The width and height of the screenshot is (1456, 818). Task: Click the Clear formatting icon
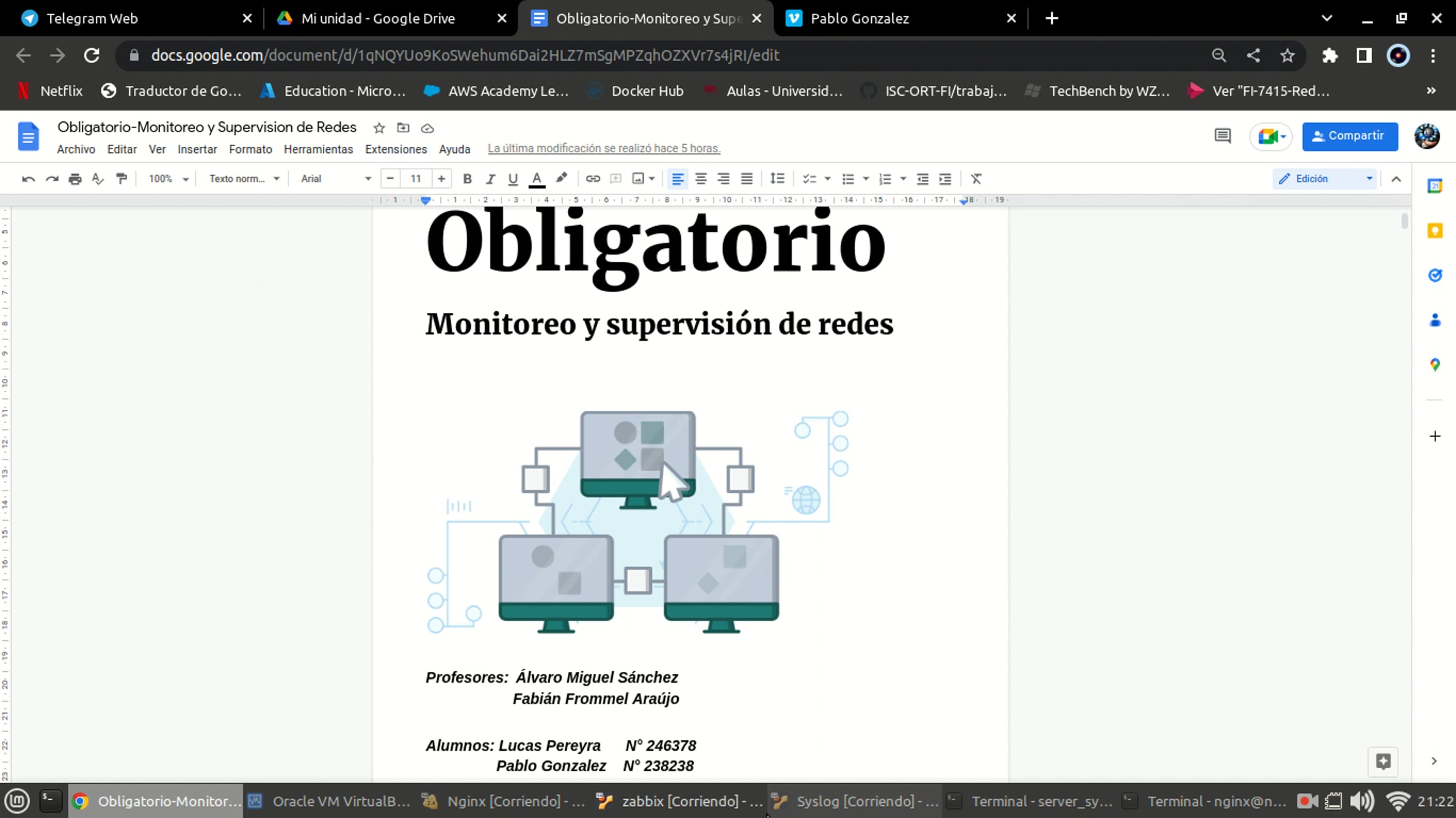tap(976, 179)
